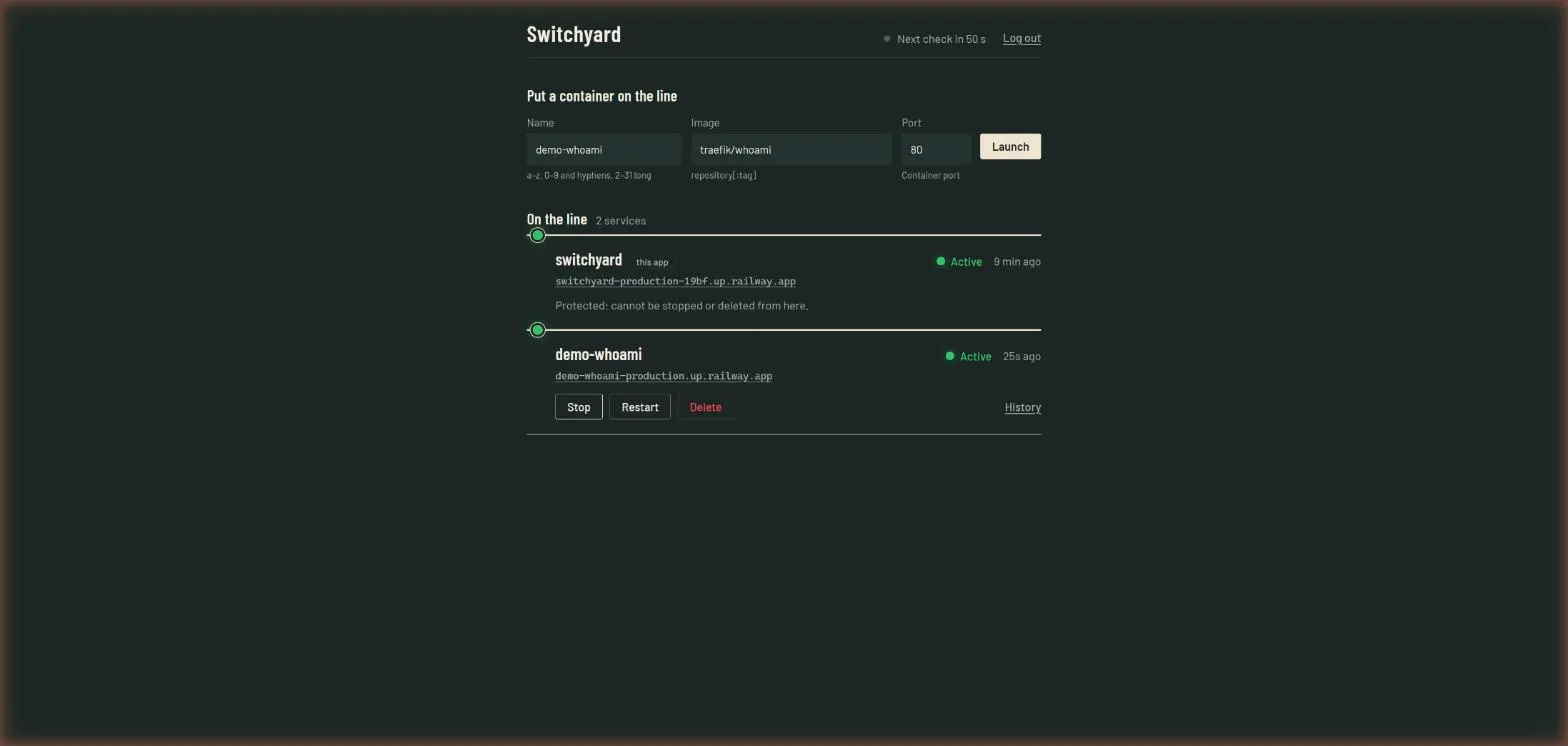Click the 'On the line' heading
This screenshot has width=1568, height=746.
(x=557, y=219)
